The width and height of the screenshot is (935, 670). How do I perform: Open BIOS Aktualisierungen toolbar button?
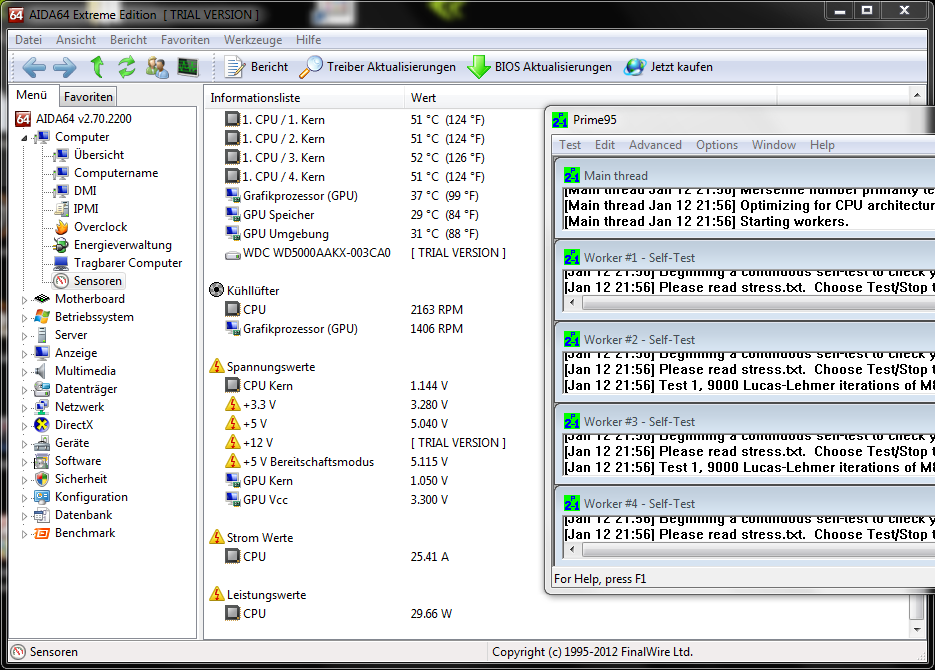[x=540, y=67]
